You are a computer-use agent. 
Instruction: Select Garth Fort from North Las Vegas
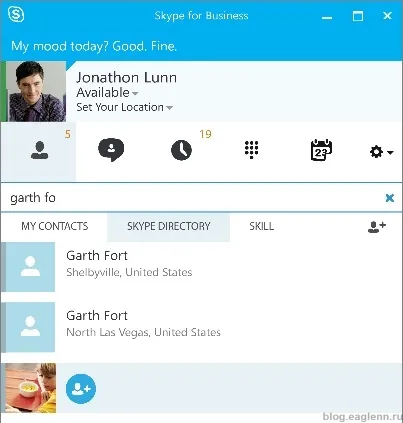point(201,327)
